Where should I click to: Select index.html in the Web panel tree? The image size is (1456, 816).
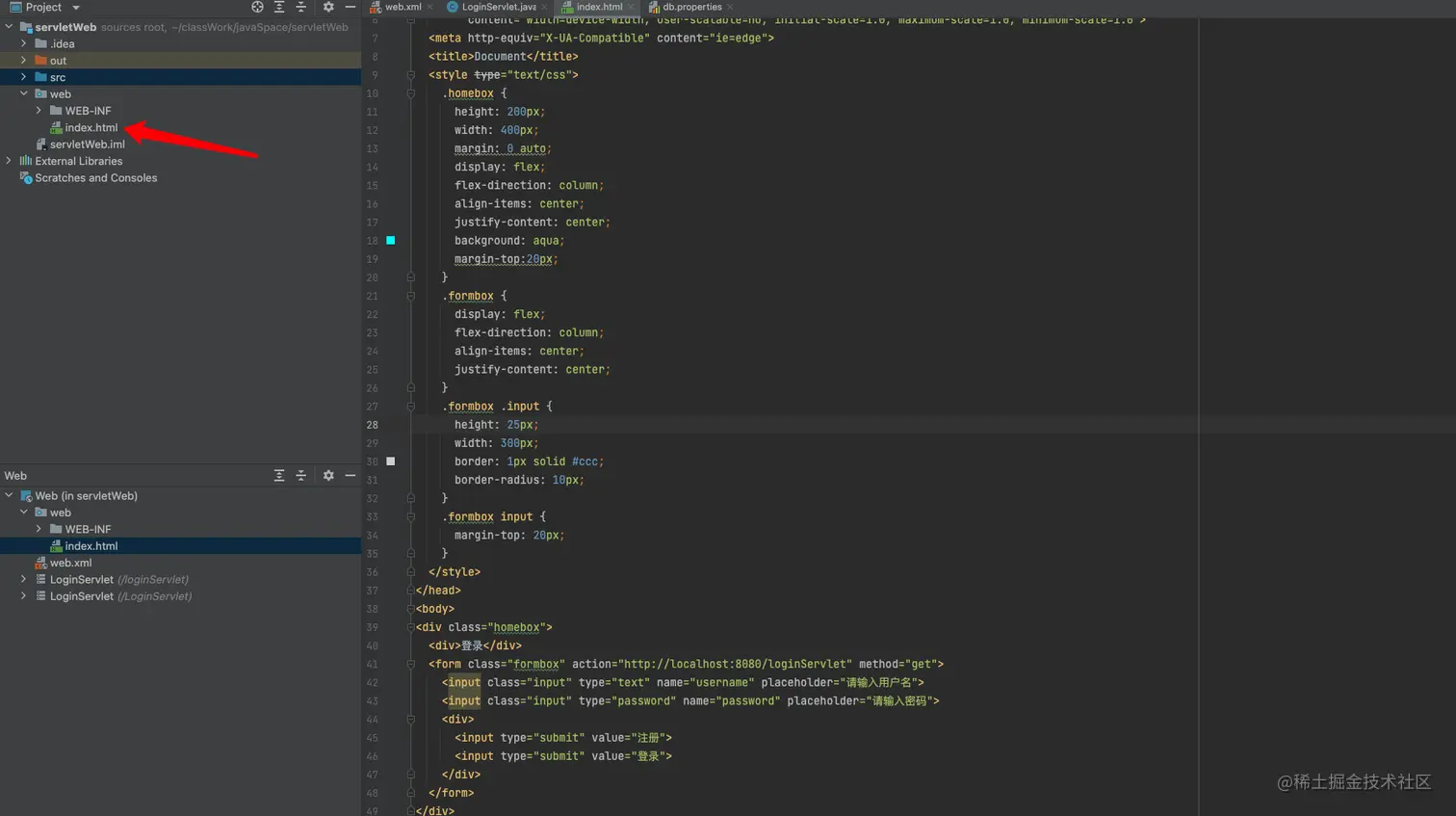click(91, 546)
